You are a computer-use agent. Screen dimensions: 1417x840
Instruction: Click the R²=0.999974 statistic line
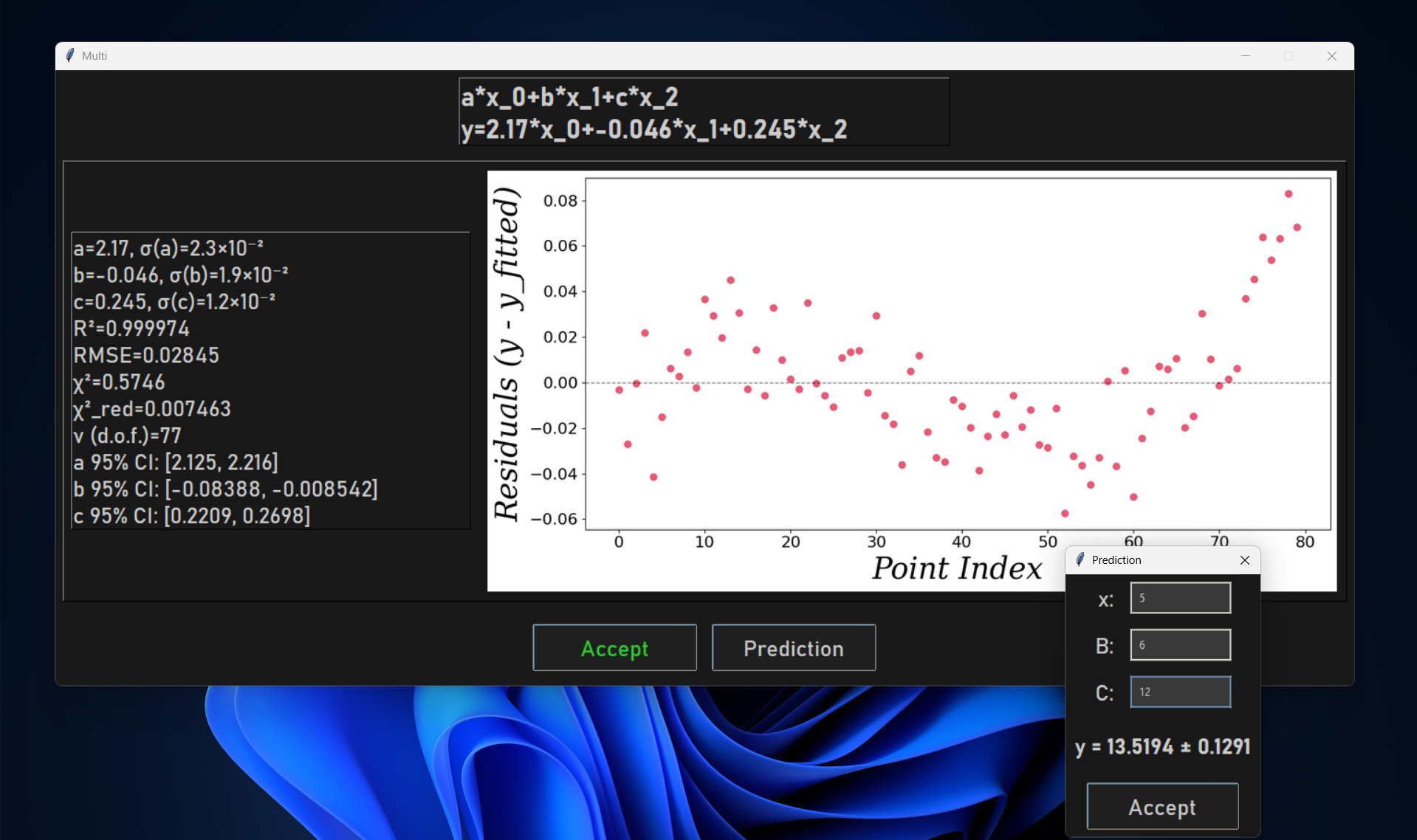(x=131, y=328)
